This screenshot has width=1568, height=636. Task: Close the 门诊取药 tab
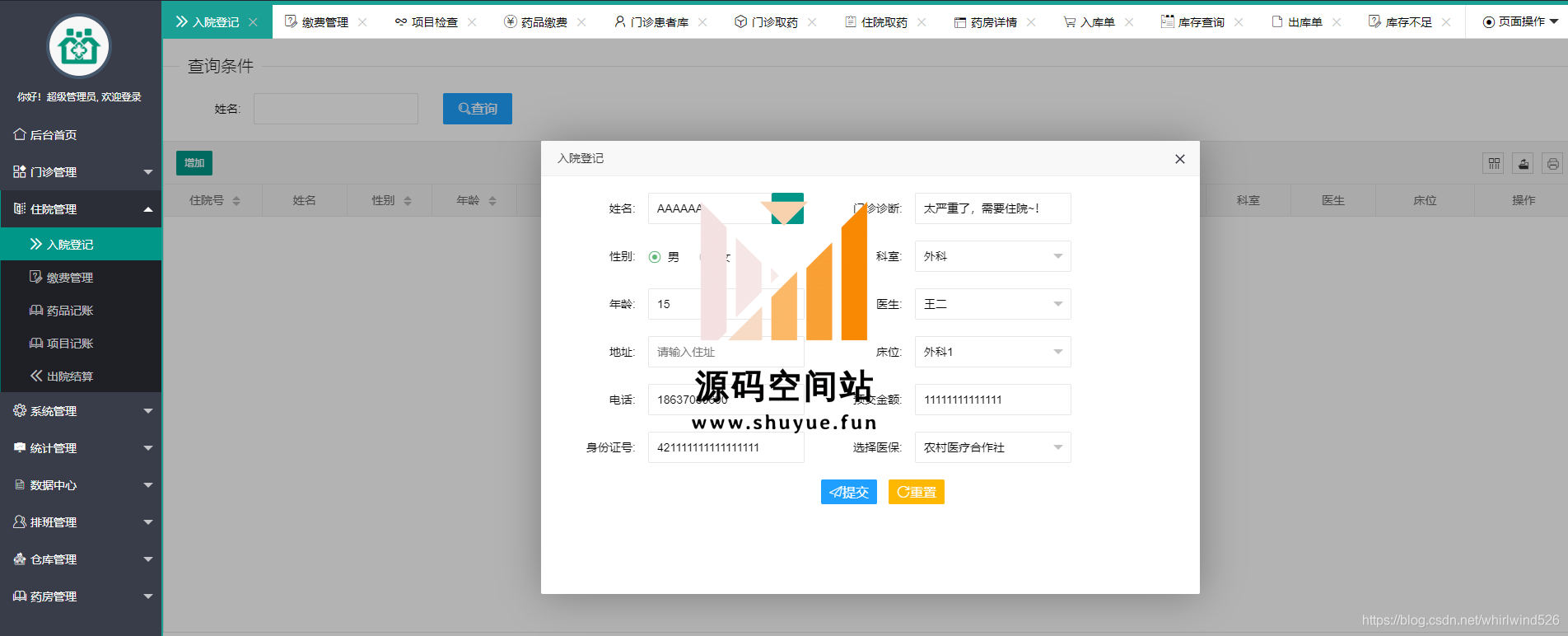point(812,22)
